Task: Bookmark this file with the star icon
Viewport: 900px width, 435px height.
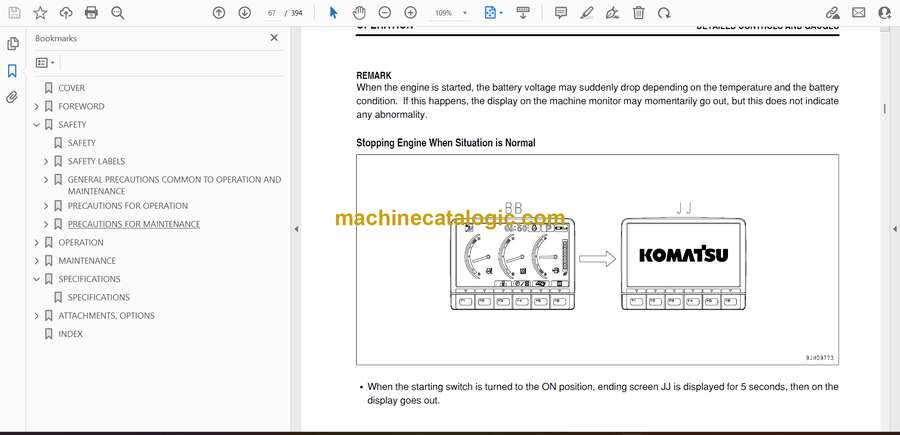Action: click(40, 13)
